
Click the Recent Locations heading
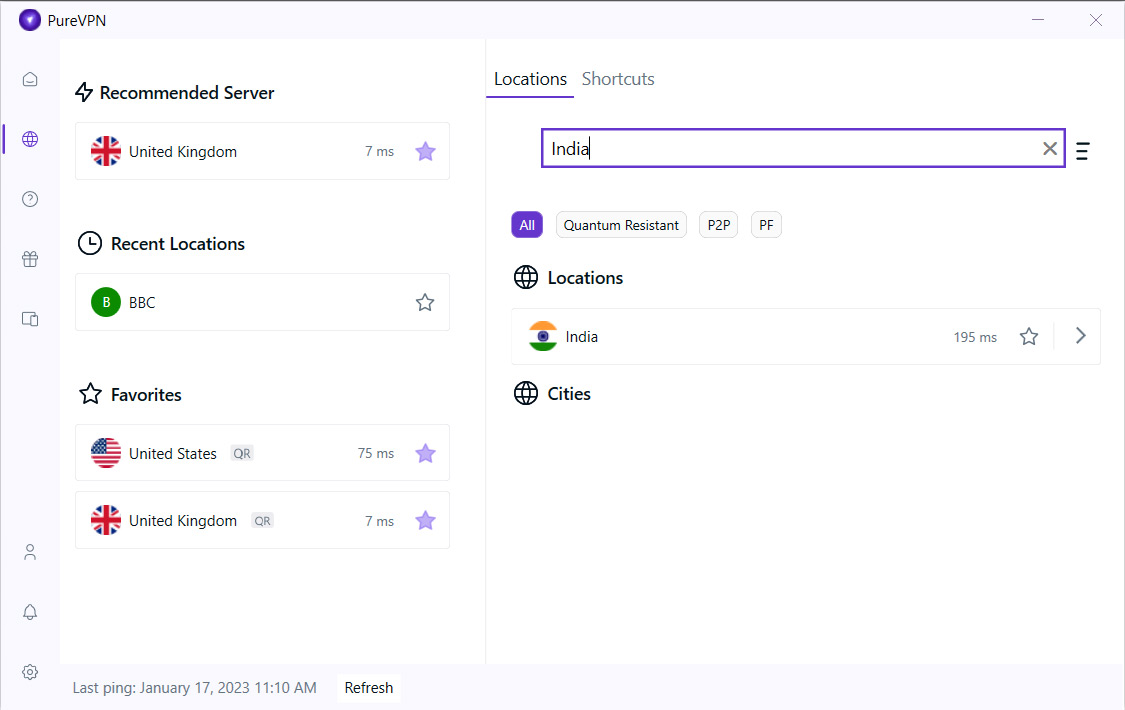[x=178, y=244]
